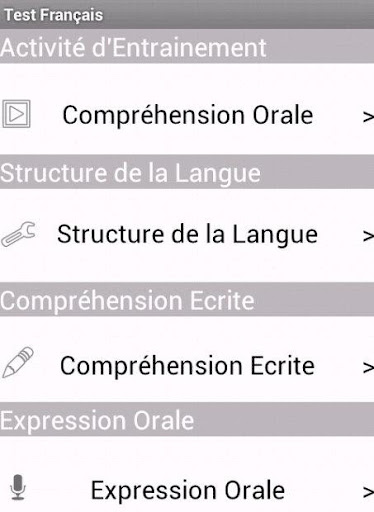Choose the black Expression Orale list label

[x=188, y=491]
